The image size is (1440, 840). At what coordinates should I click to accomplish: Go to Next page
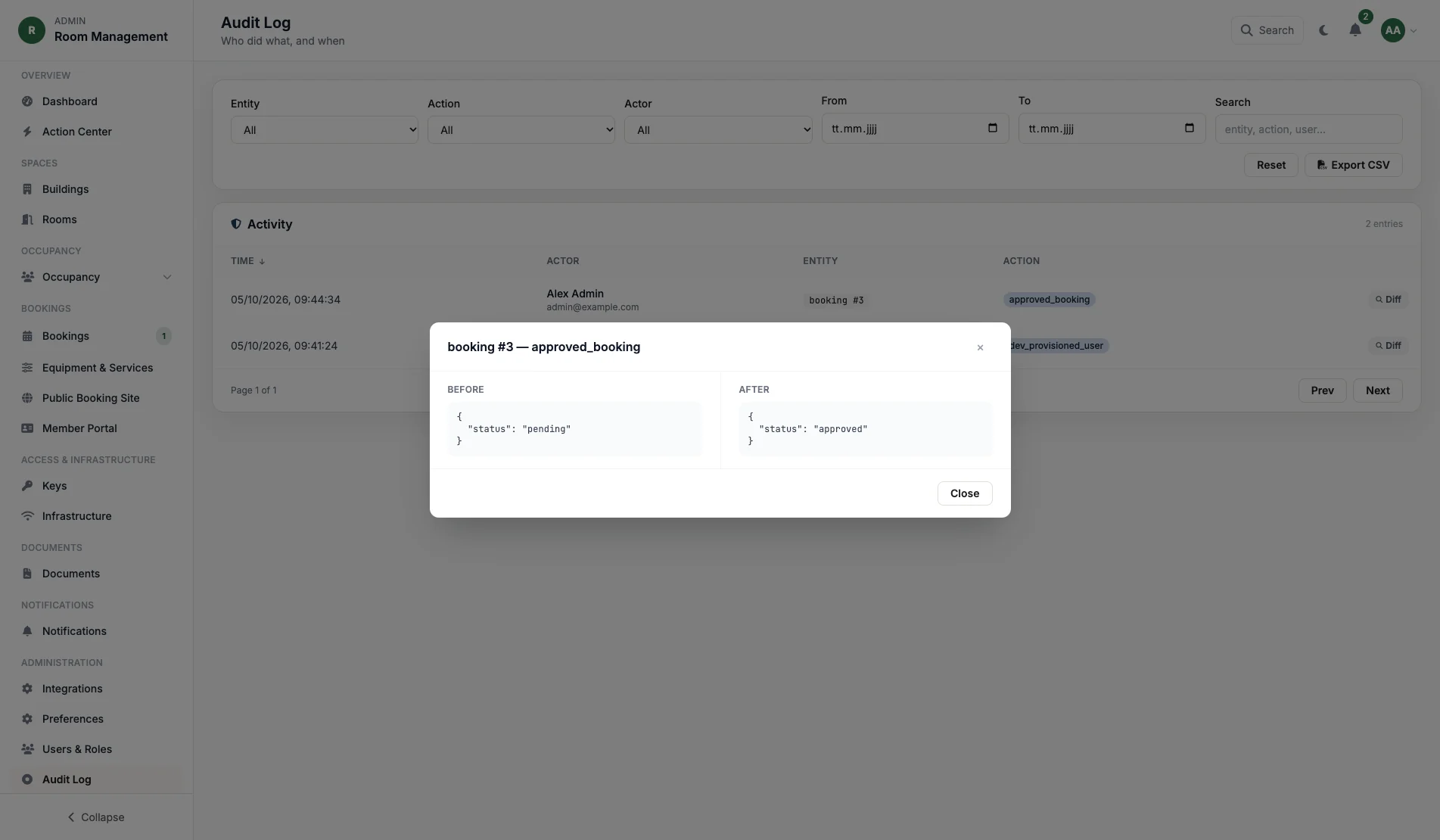coord(1377,390)
